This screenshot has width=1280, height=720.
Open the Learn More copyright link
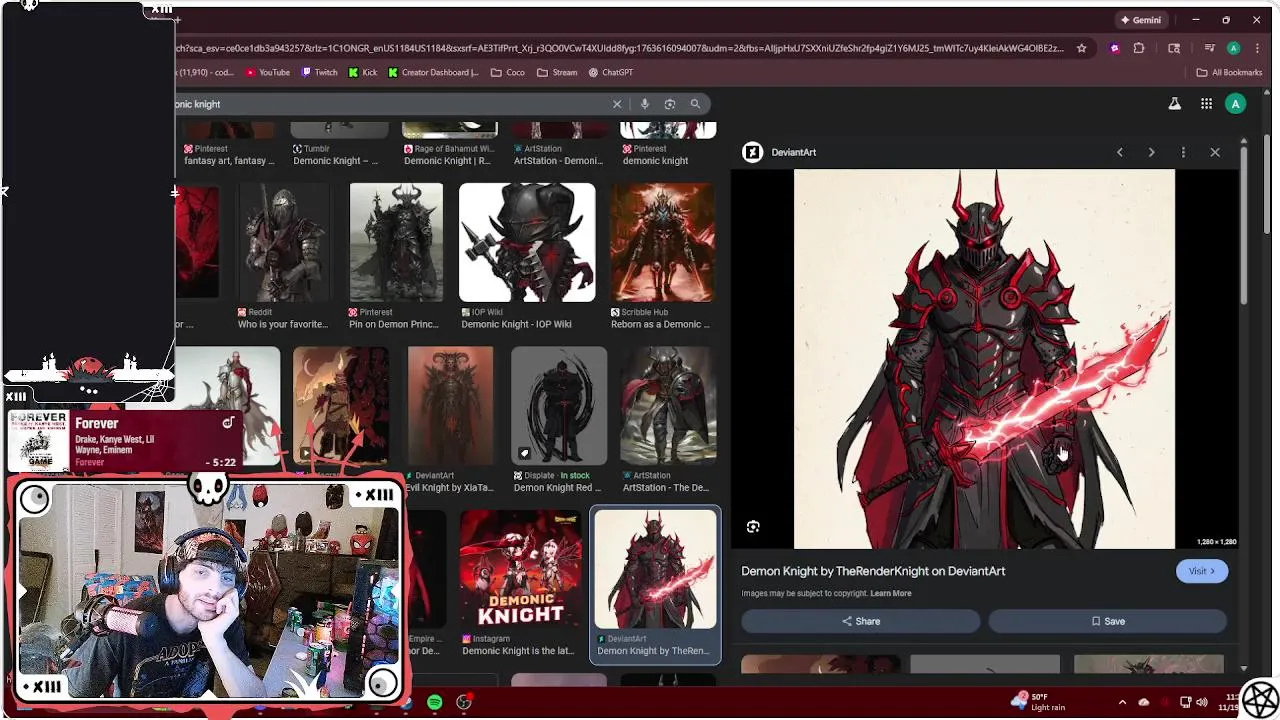[890, 593]
